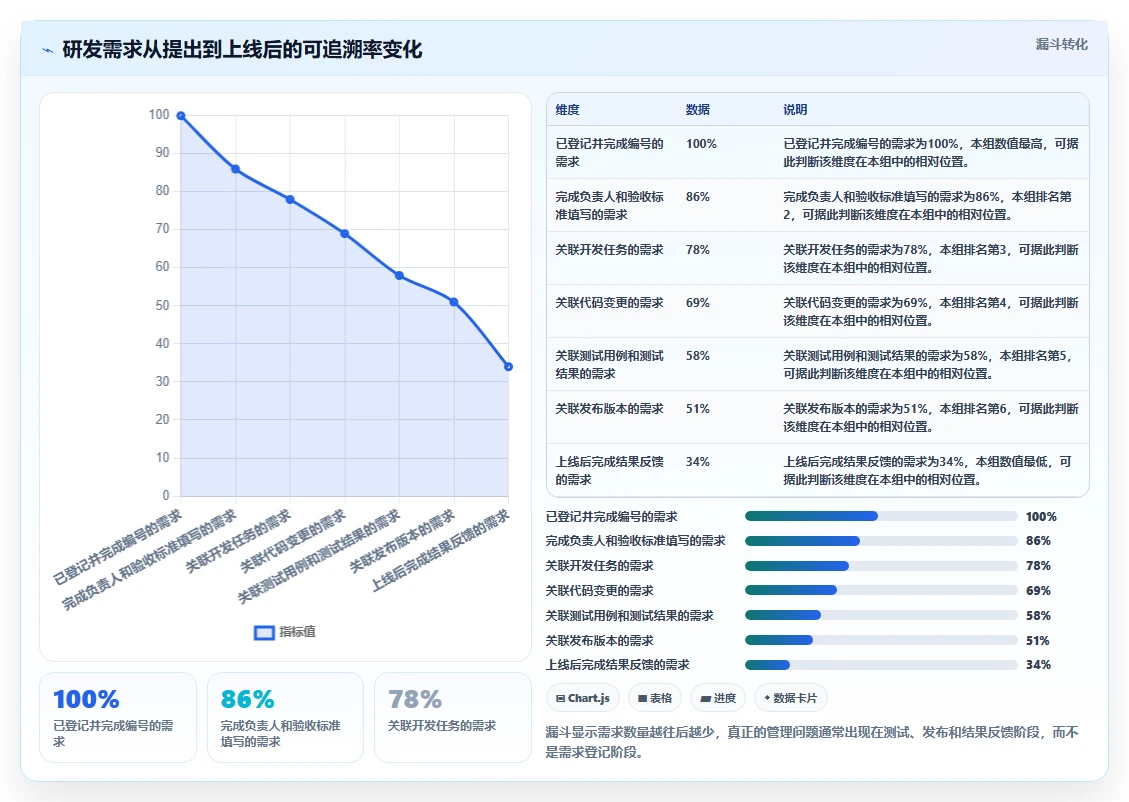The height and width of the screenshot is (802, 1129).
Task: Click the 数据 column header
Action: pos(698,109)
